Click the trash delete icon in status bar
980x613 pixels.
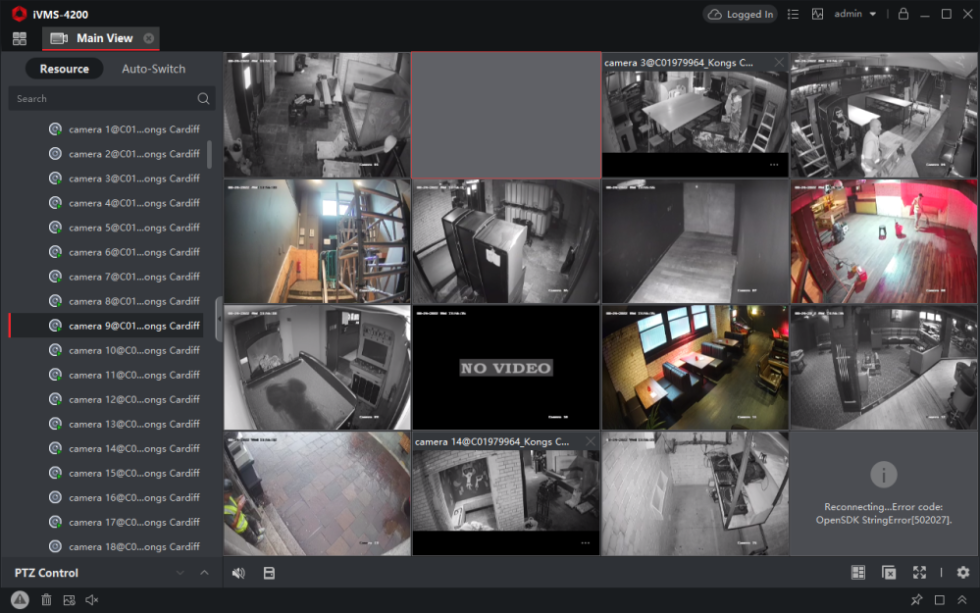[x=46, y=600]
